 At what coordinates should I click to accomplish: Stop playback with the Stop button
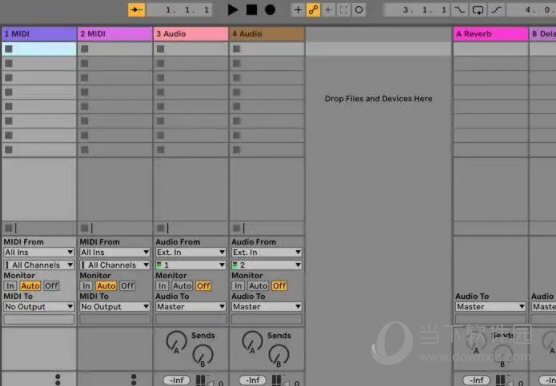252,10
